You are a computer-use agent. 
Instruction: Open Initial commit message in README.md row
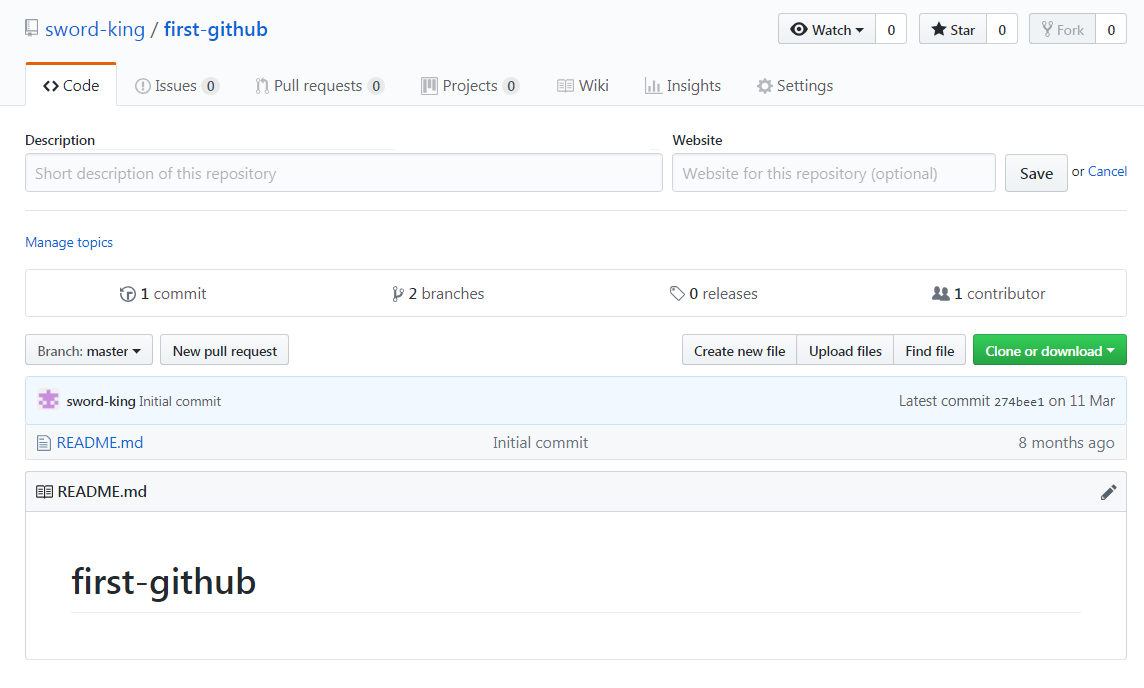[x=540, y=442]
